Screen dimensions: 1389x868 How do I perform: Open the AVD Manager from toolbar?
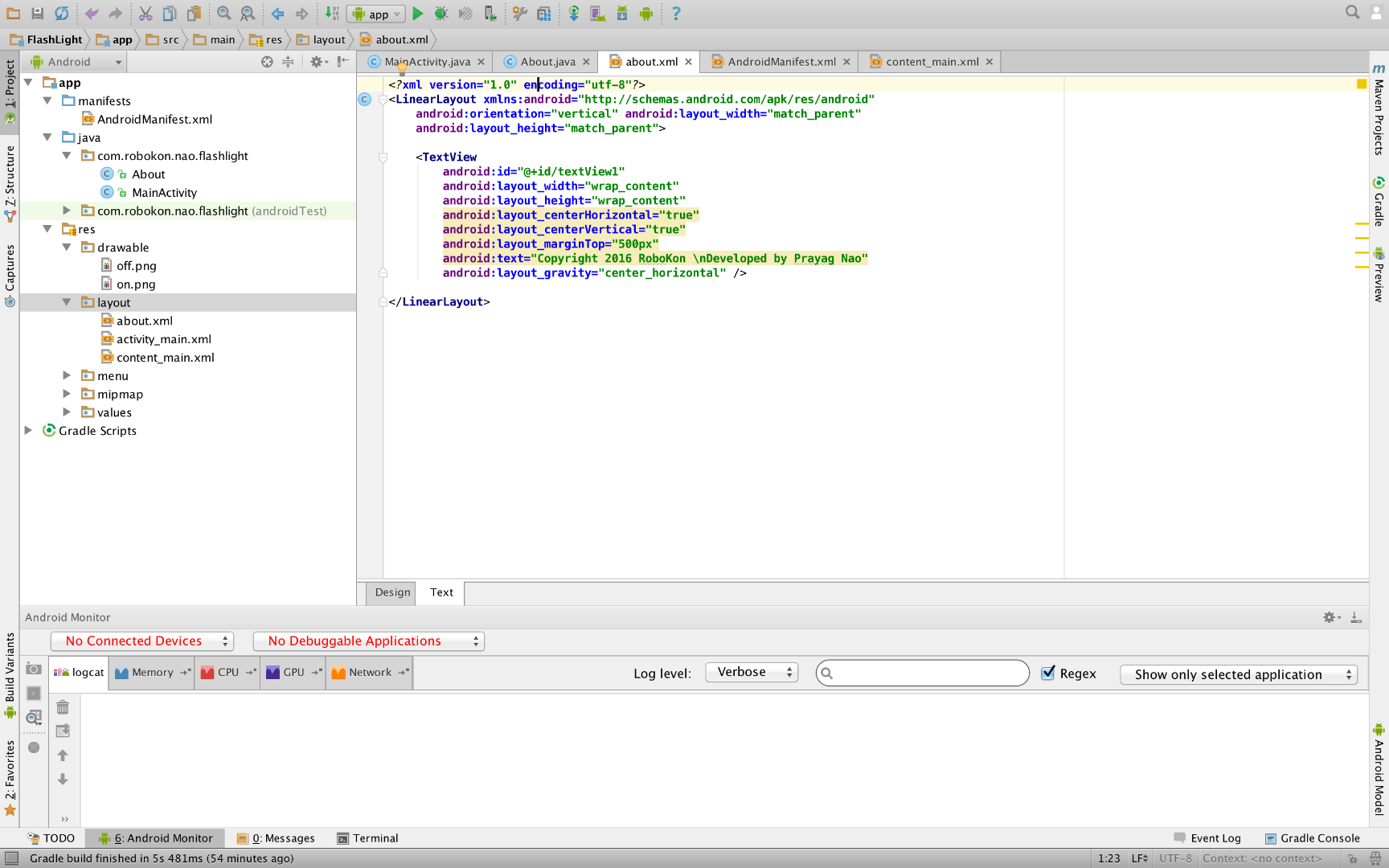coord(597,14)
